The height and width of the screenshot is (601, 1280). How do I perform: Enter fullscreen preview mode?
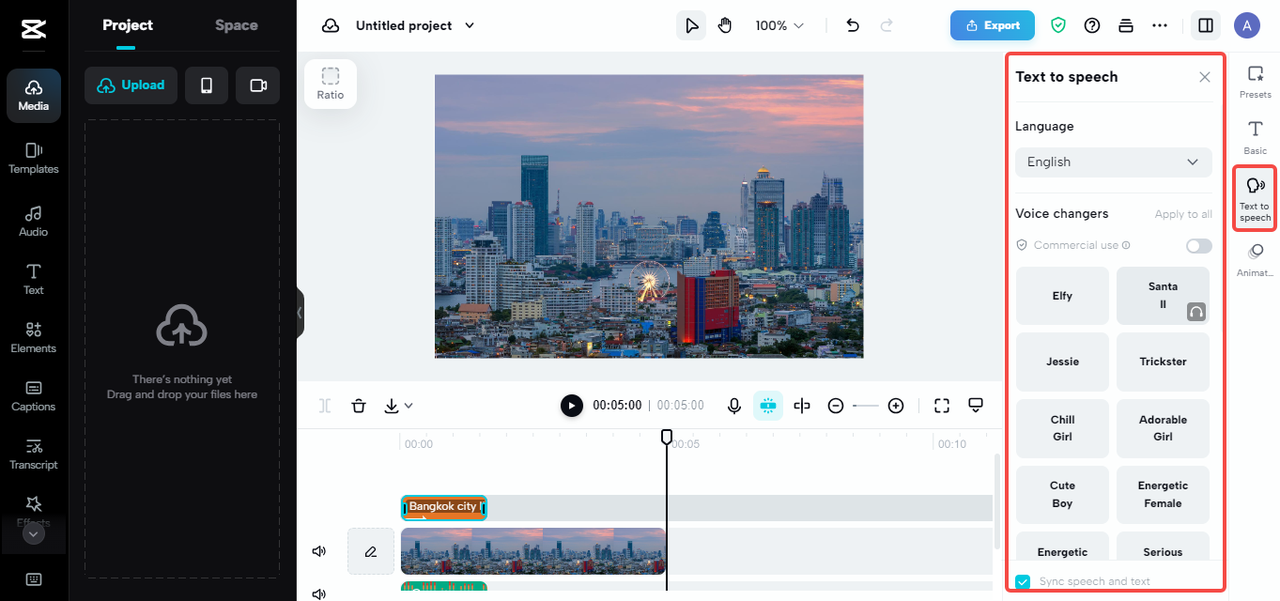click(x=941, y=405)
